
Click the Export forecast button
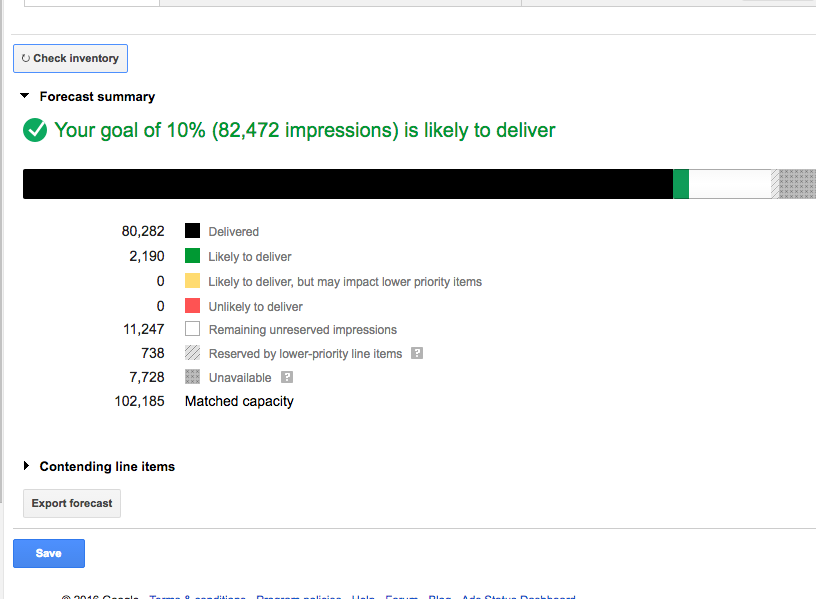(x=72, y=503)
